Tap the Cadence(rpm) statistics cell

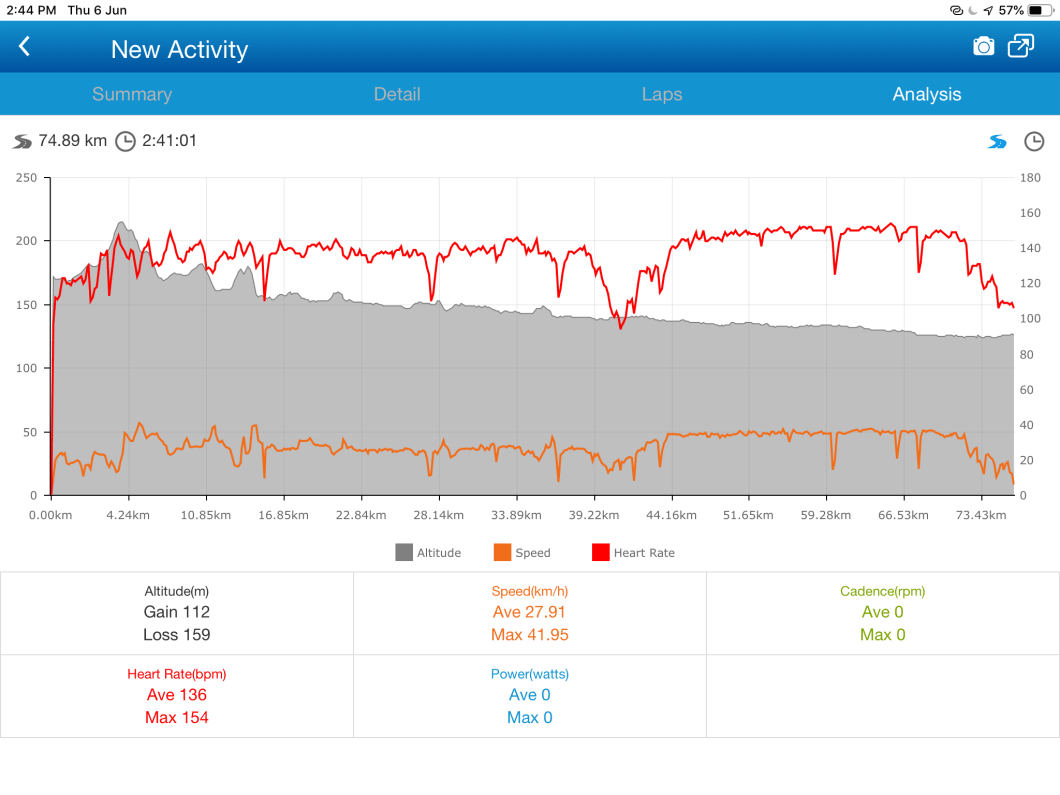tap(883, 613)
